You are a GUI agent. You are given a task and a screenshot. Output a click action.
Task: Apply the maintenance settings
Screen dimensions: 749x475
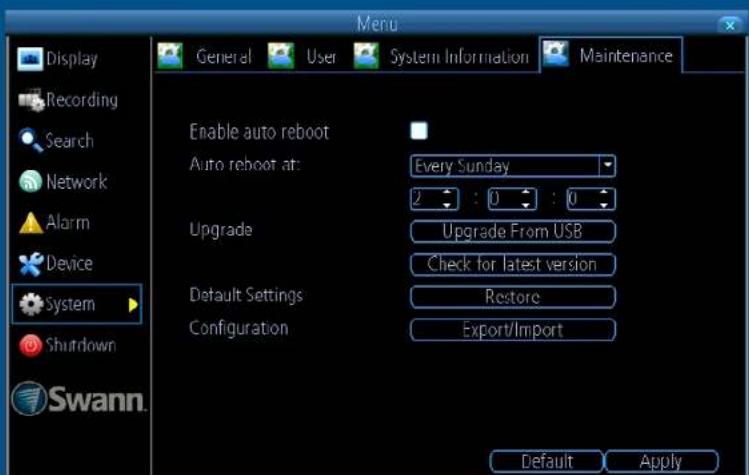pos(661,461)
